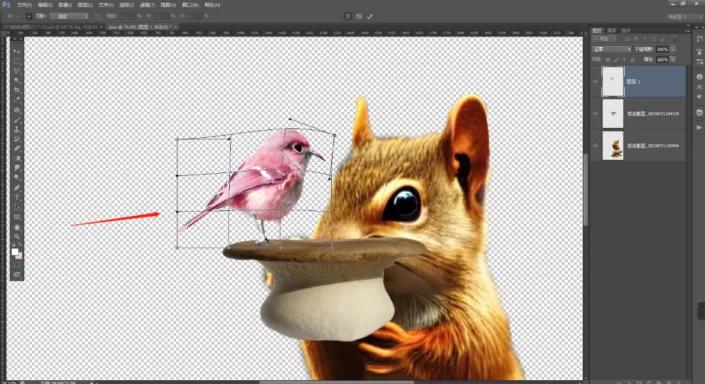Toggle lock transparent pixels
The width and height of the screenshot is (705, 384).
[608, 59]
